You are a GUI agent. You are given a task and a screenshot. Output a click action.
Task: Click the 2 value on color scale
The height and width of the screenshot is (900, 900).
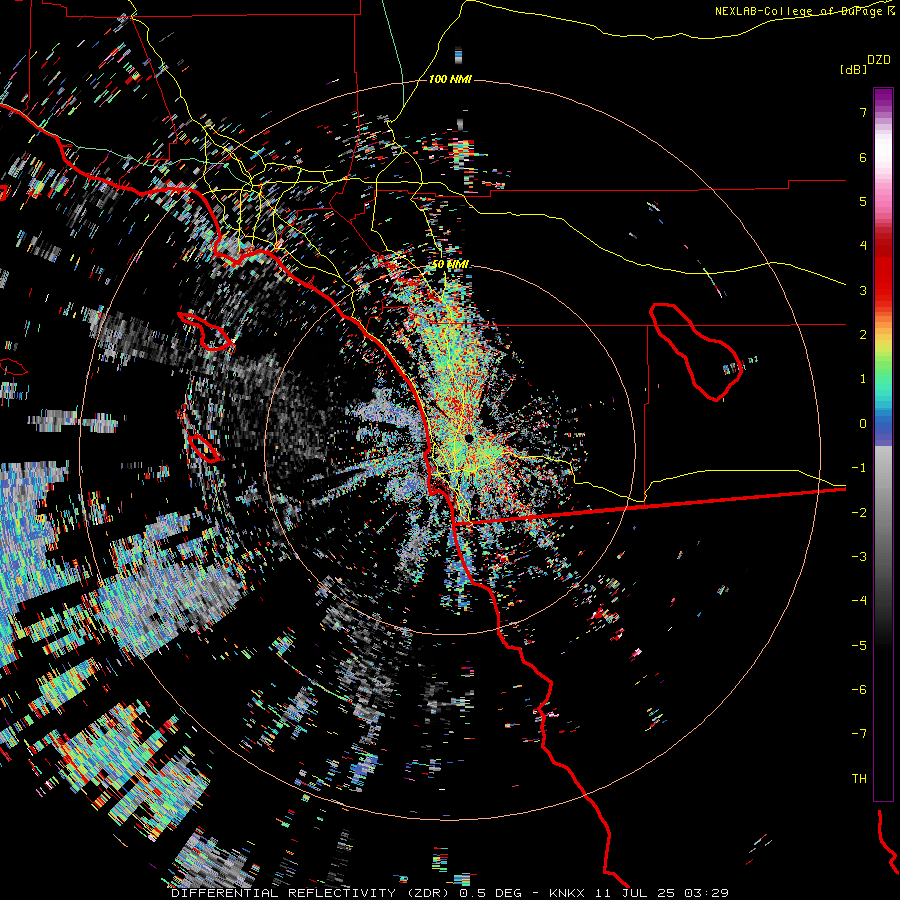click(863, 335)
